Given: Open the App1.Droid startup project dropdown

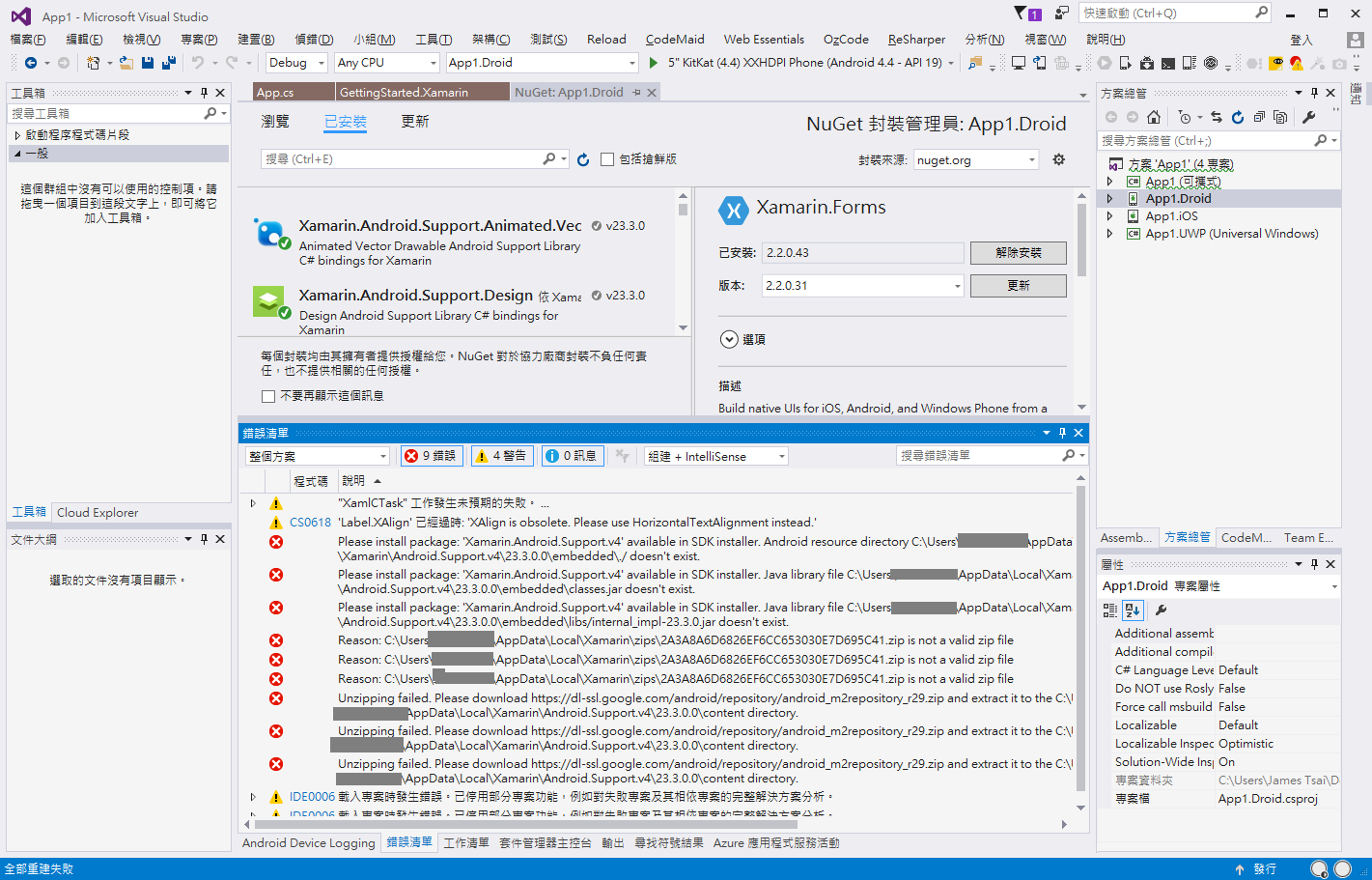Looking at the screenshot, I should click(x=543, y=63).
